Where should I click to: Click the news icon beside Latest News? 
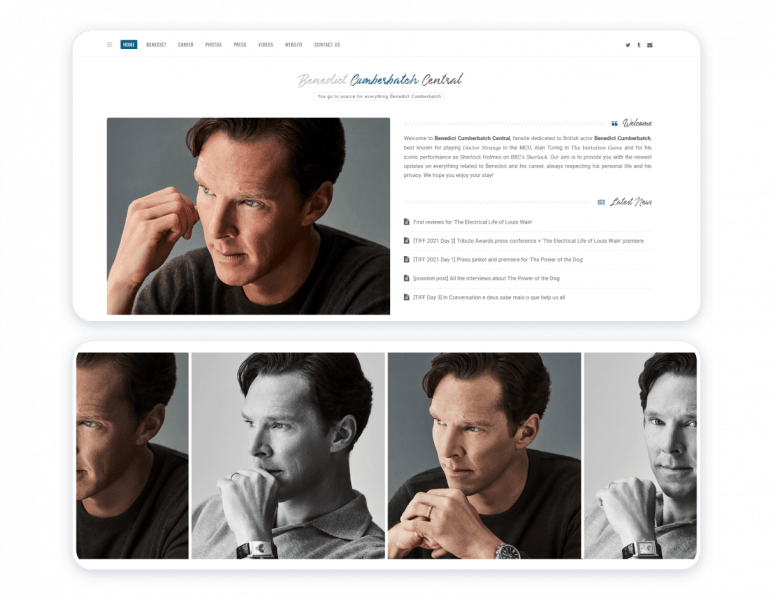[x=601, y=202]
